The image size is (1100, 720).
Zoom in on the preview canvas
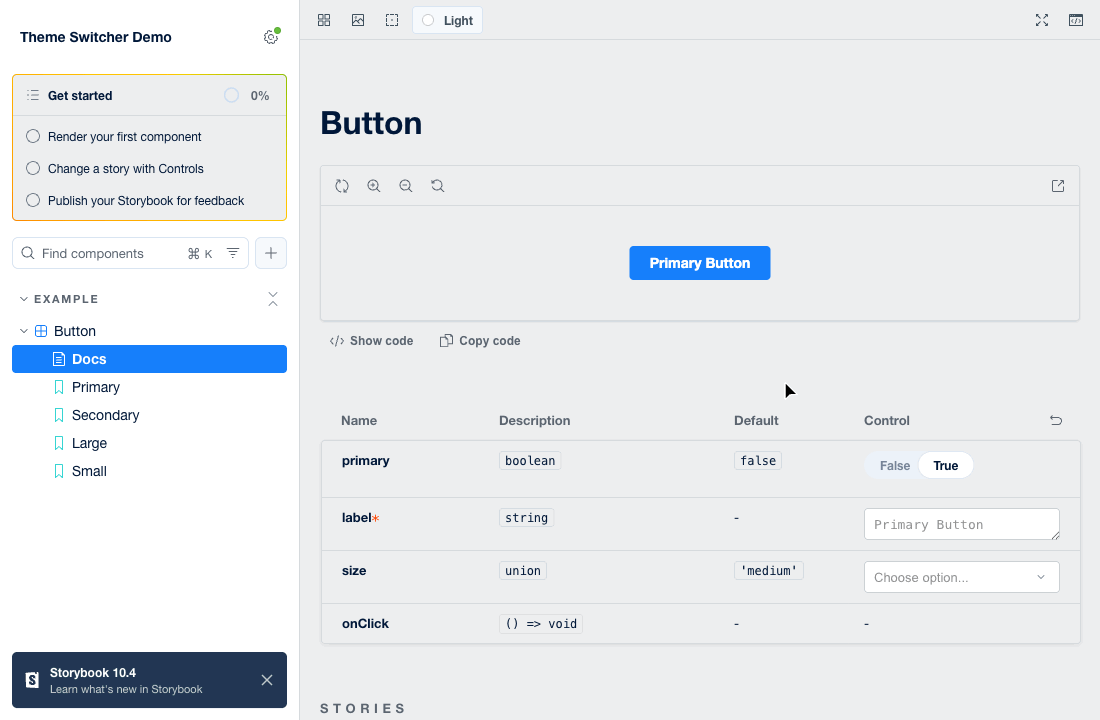coord(374,186)
